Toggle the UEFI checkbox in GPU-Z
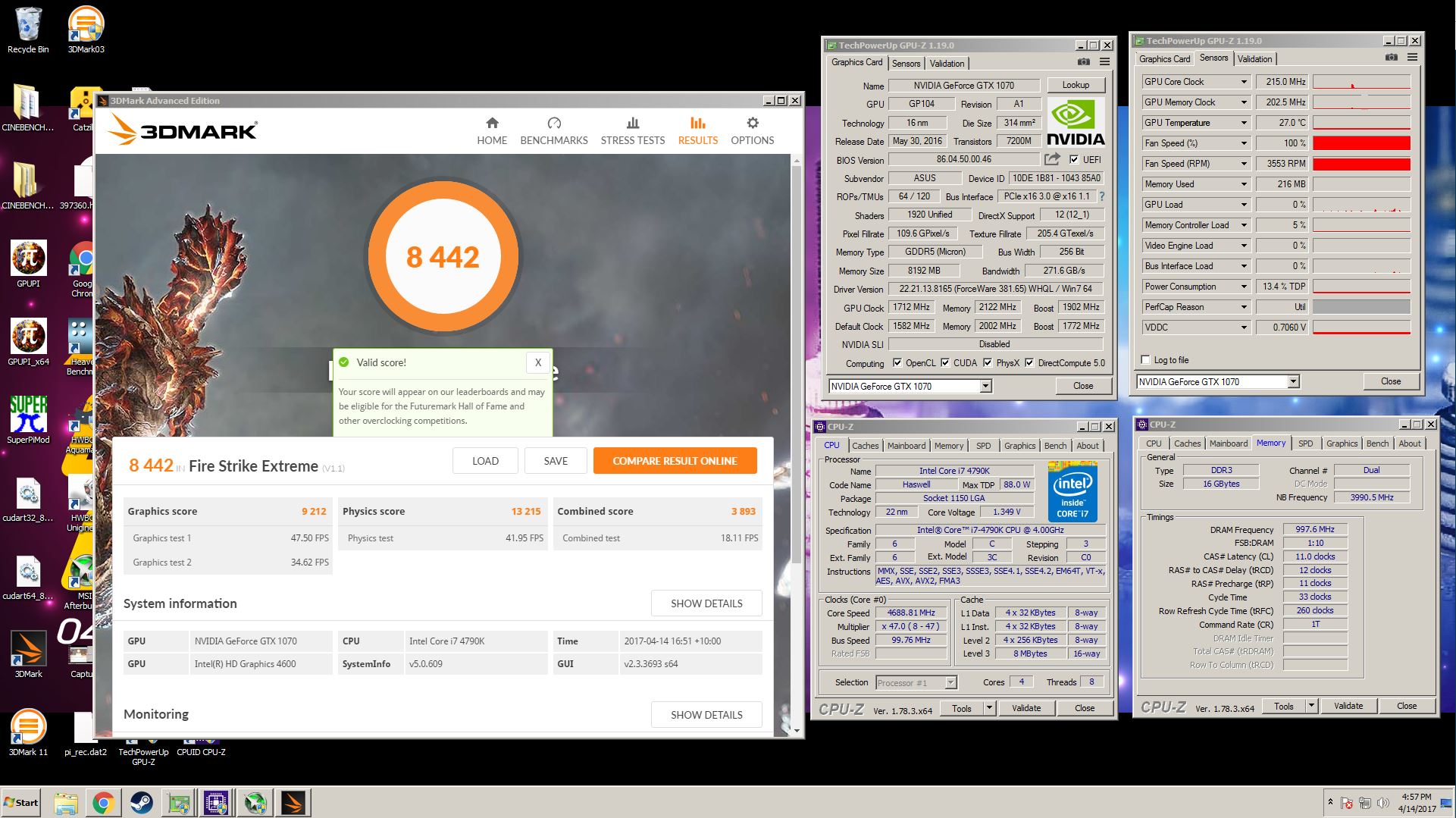Image resolution: width=1456 pixels, height=818 pixels. click(1074, 159)
